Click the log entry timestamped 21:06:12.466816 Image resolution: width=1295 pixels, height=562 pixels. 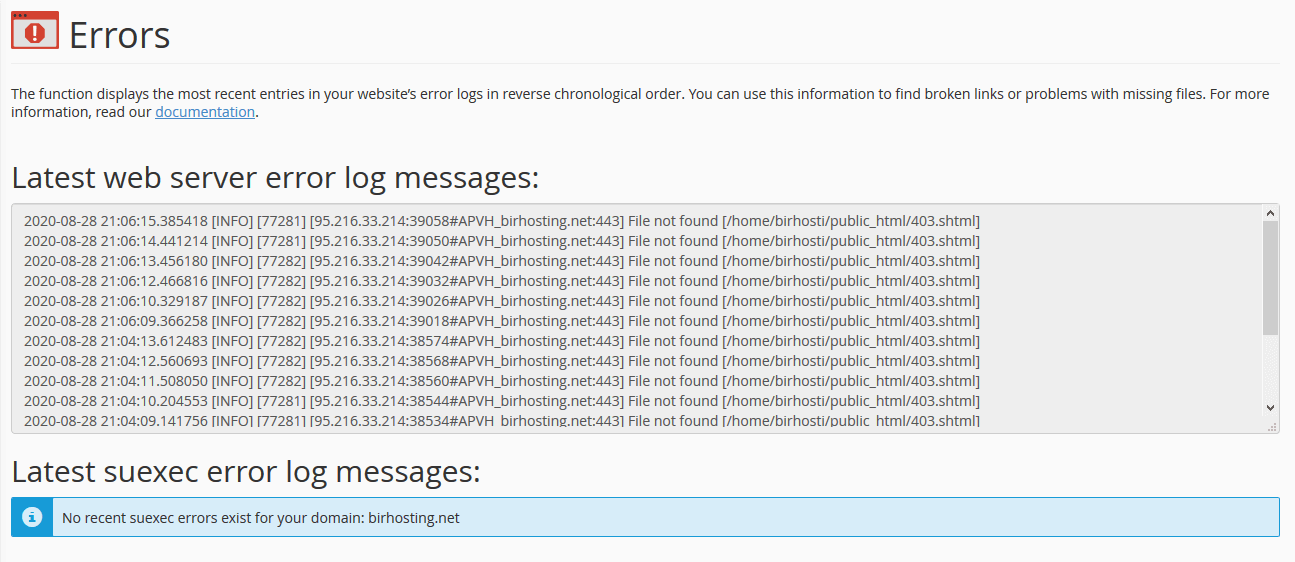point(501,281)
